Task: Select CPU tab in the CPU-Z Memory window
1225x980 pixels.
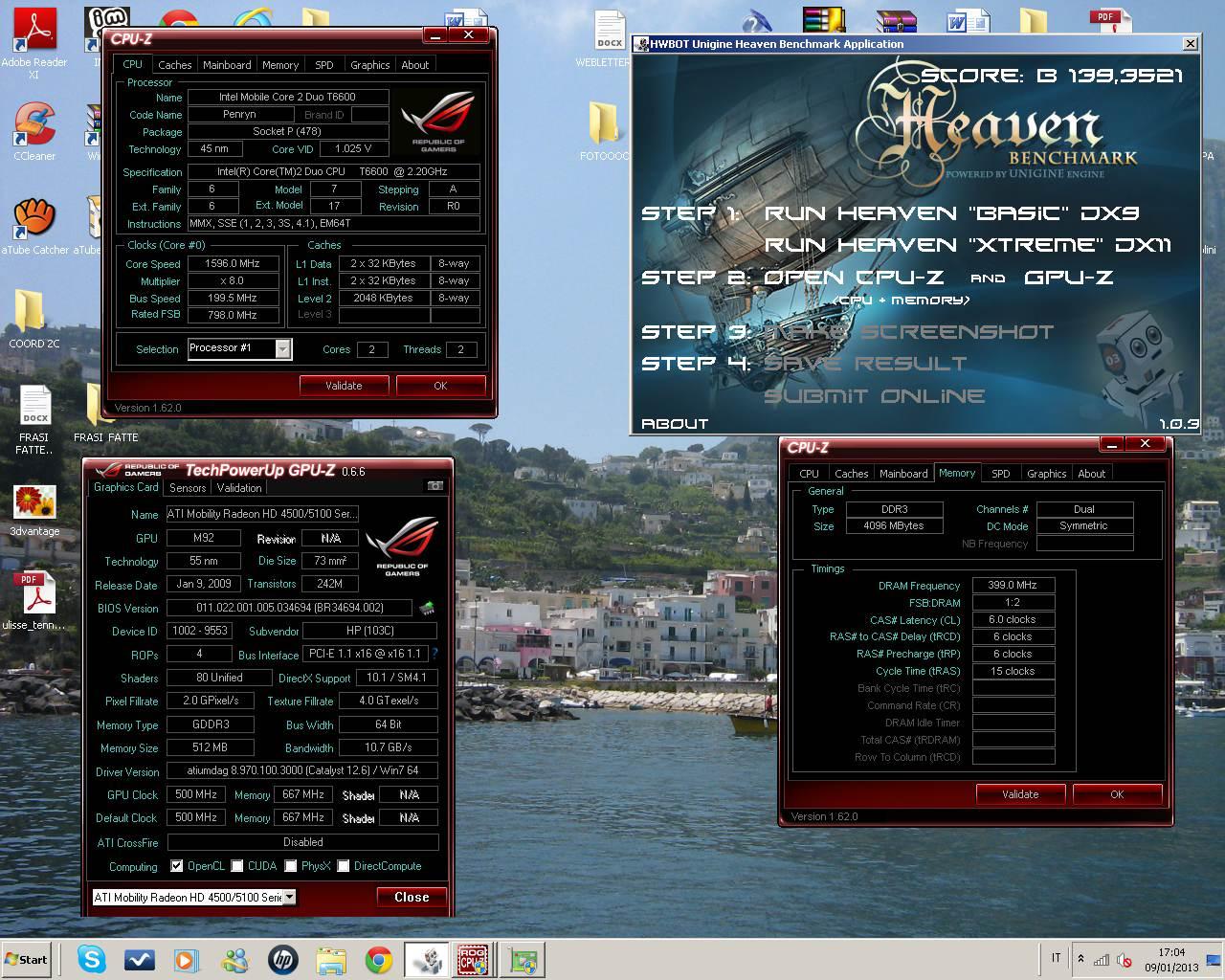Action: [x=809, y=474]
